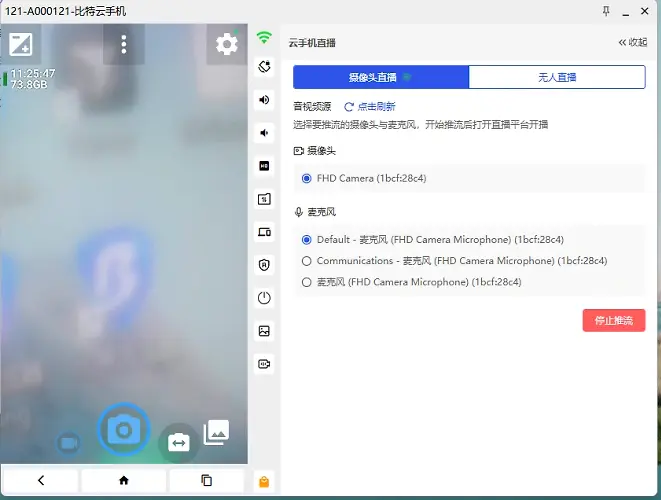Flip camera with switch-camera icon
The width and height of the screenshot is (661, 500).
pyautogui.click(x=178, y=443)
